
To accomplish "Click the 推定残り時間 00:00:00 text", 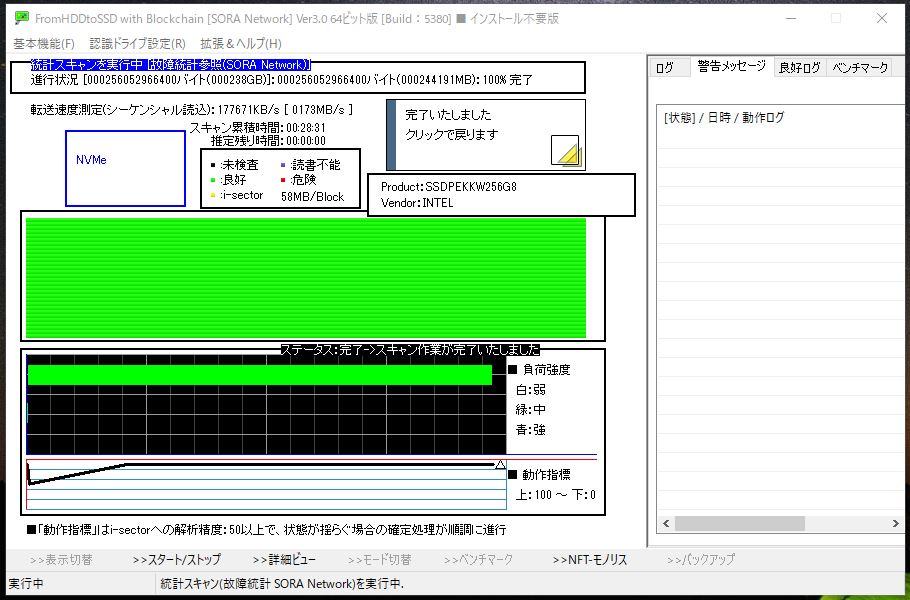I will 268,140.
